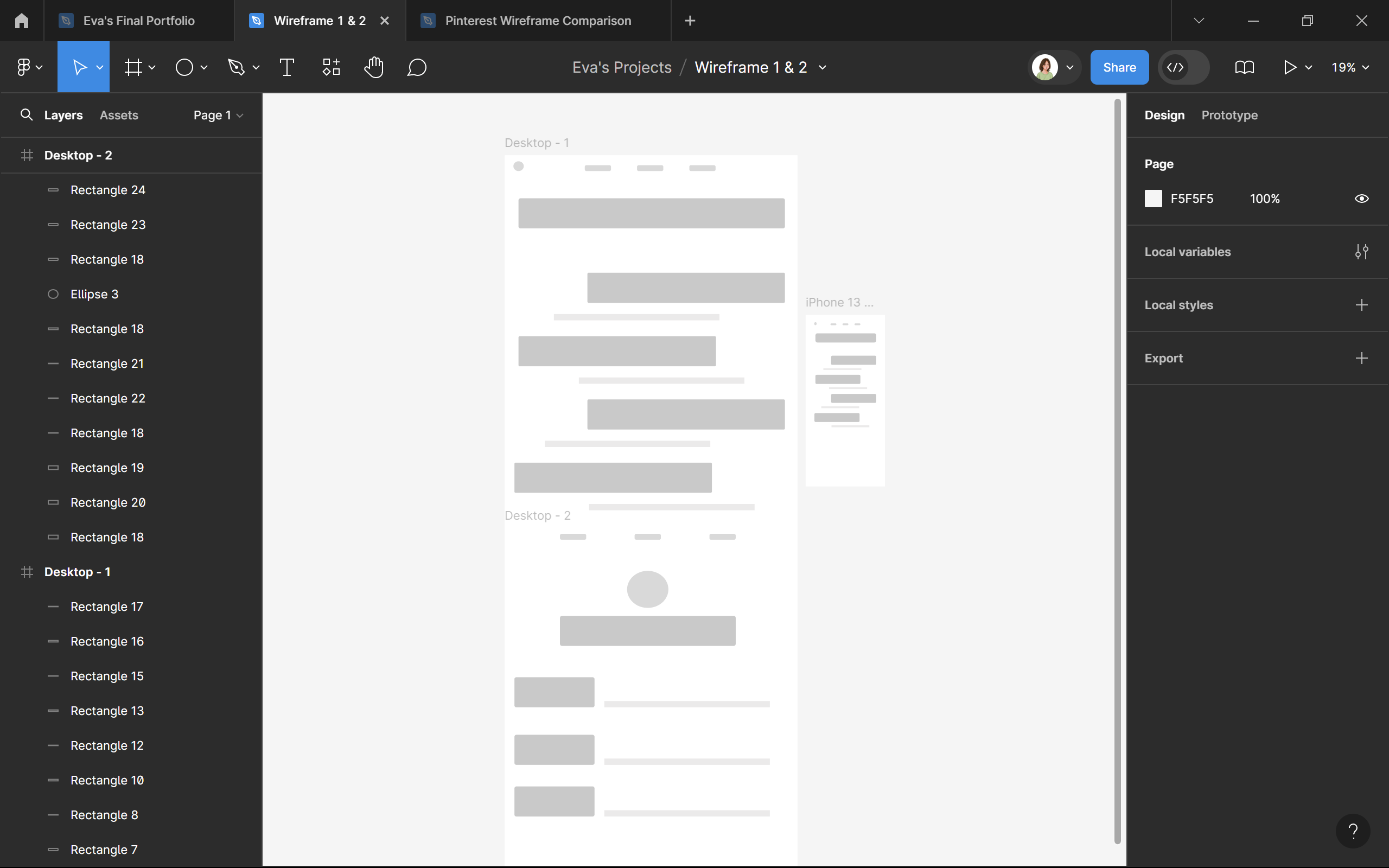Image resolution: width=1389 pixels, height=868 pixels.
Task: Select Desktop - 2 frame in layers panel
Action: pyautogui.click(x=78, y=155)
